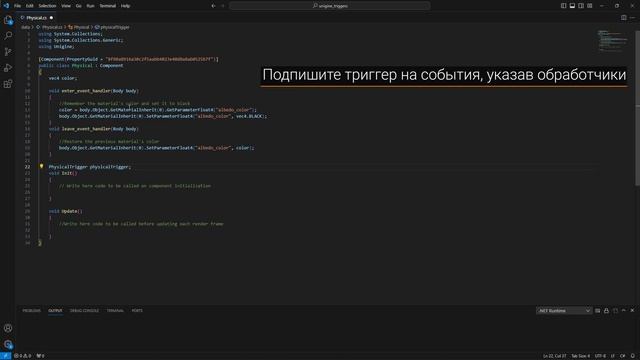
Task: Click the unsaved dot on Physical.cs tab
Action: click(51, 18)
